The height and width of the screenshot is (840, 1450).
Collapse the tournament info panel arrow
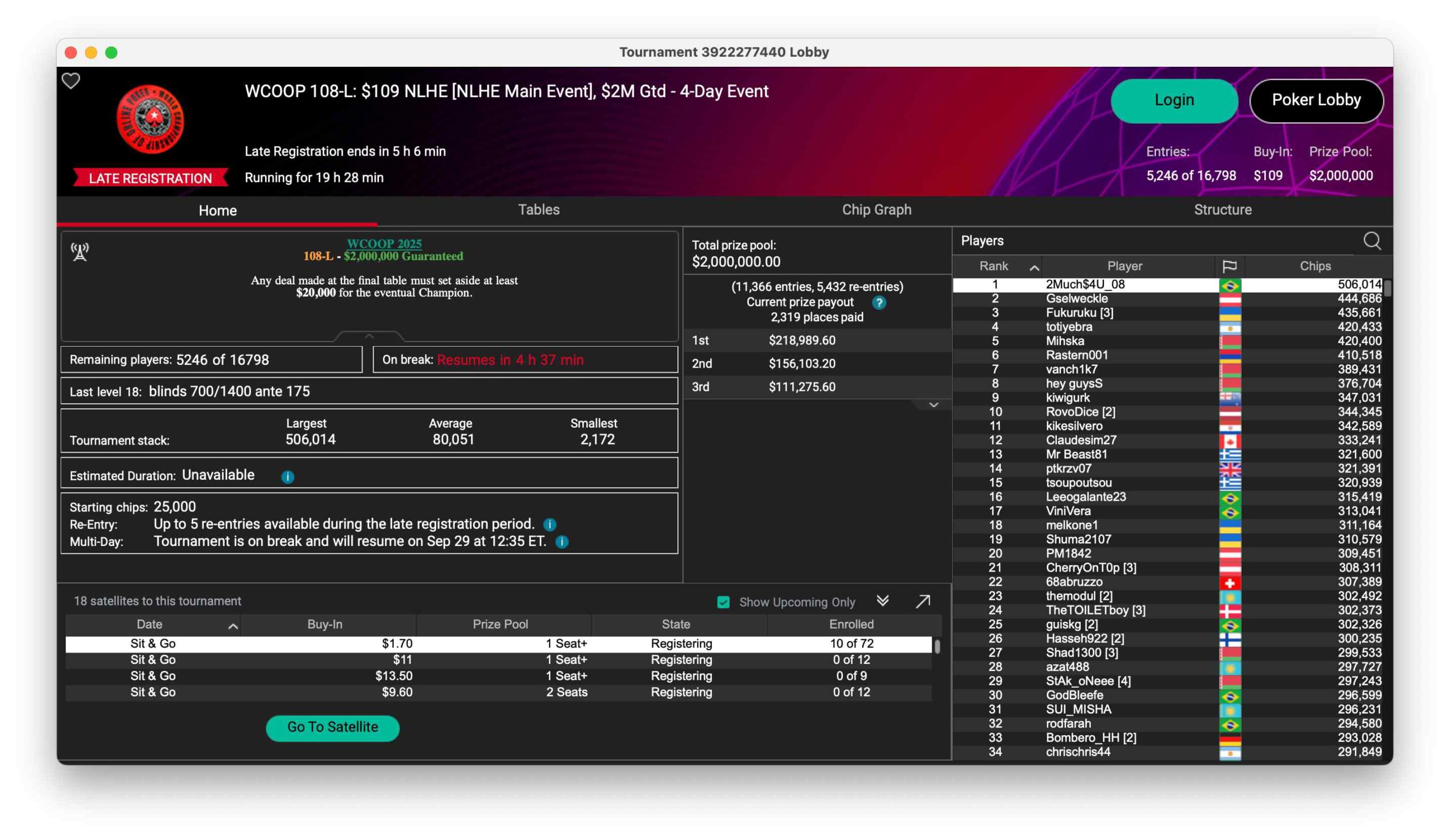(x=369, y=336)
